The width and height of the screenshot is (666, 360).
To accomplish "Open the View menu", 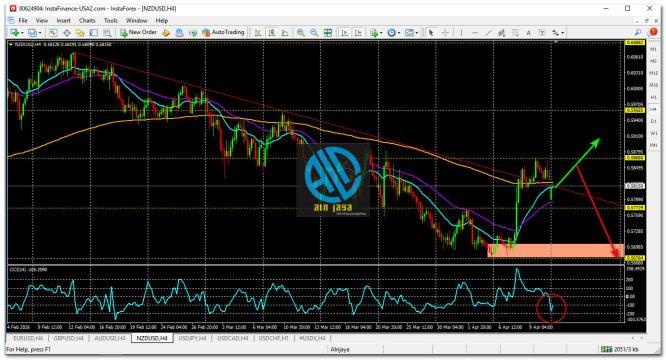I will tap(42, 20).
